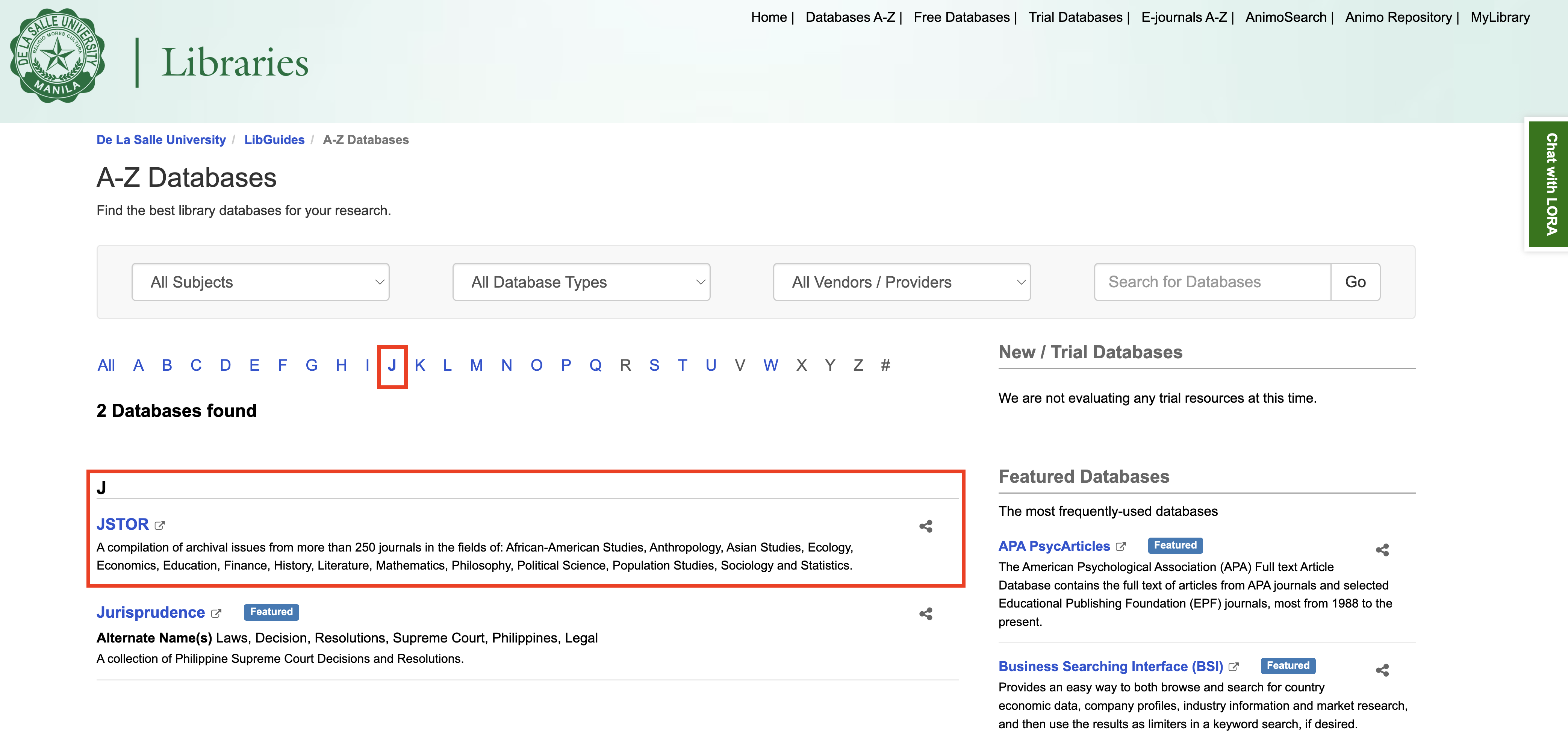Click the Featured badge beside Jurisprudence
This screenshot has height=738, width=1568.
[x=271, y=612]
